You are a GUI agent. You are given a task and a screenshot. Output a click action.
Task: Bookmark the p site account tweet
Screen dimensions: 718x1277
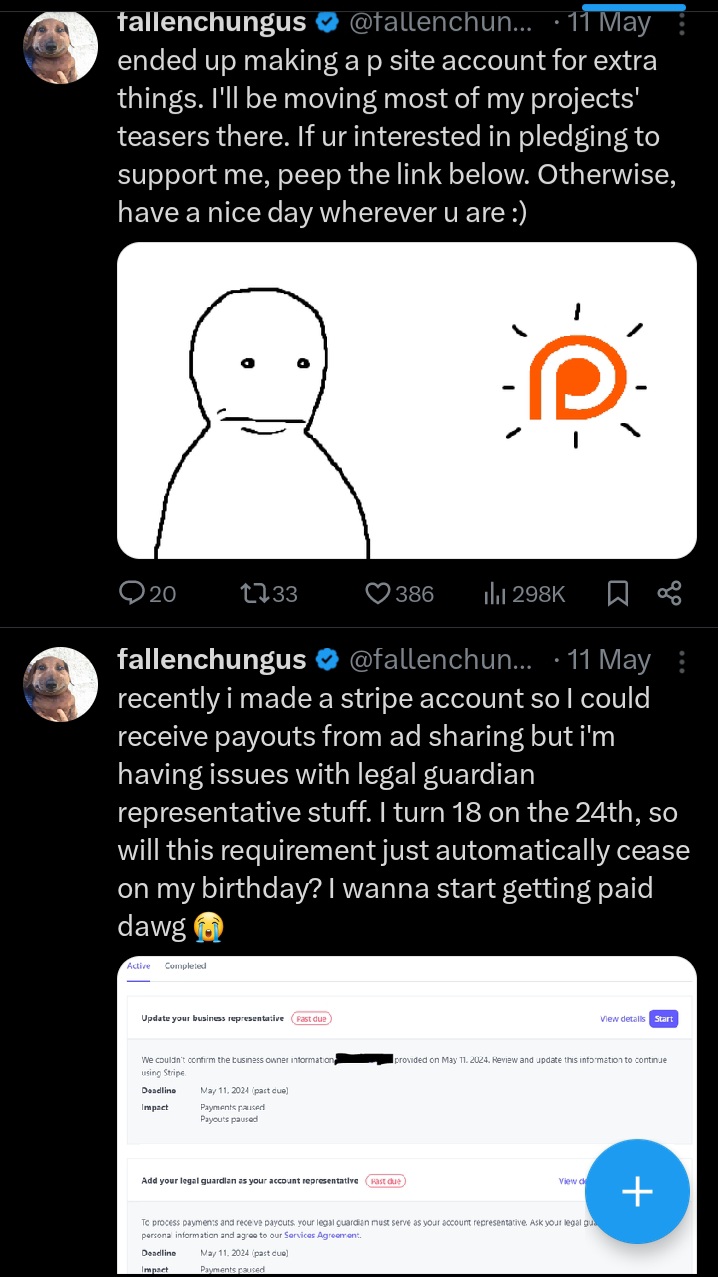pyautogui.click(x=618, y=594)
